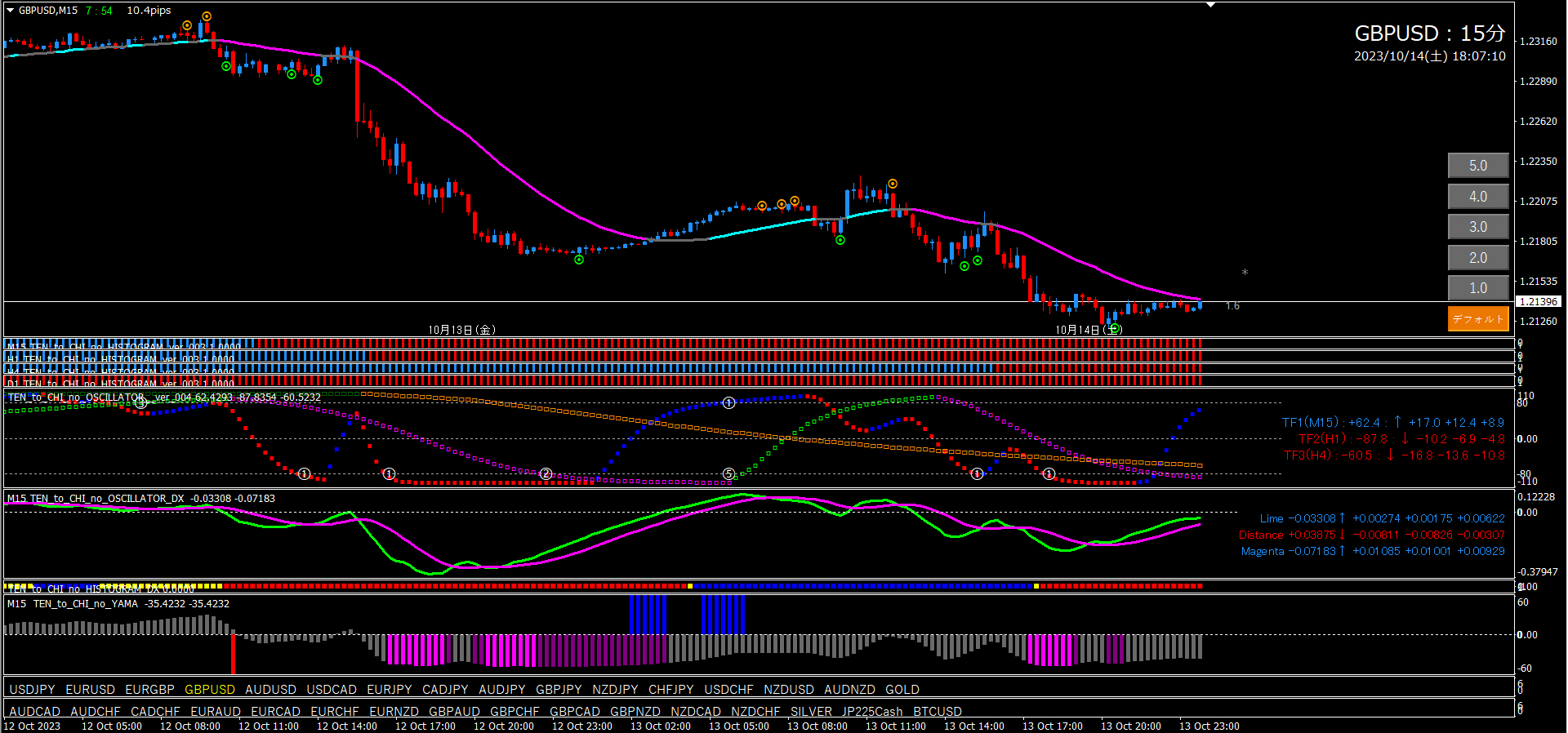
Task: Click the 10.4pips spread text
Action: [149, 11]
